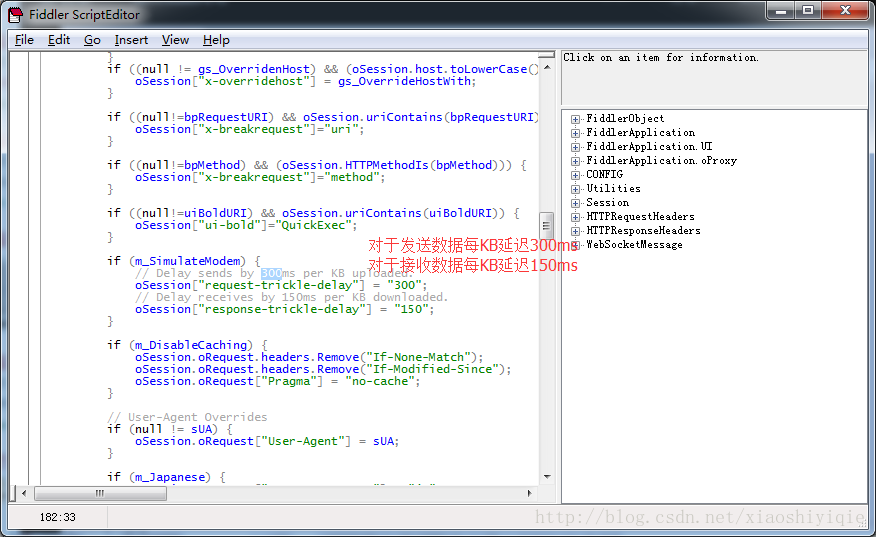
Task: Open the Go menu
Action: tap(92, 40)
